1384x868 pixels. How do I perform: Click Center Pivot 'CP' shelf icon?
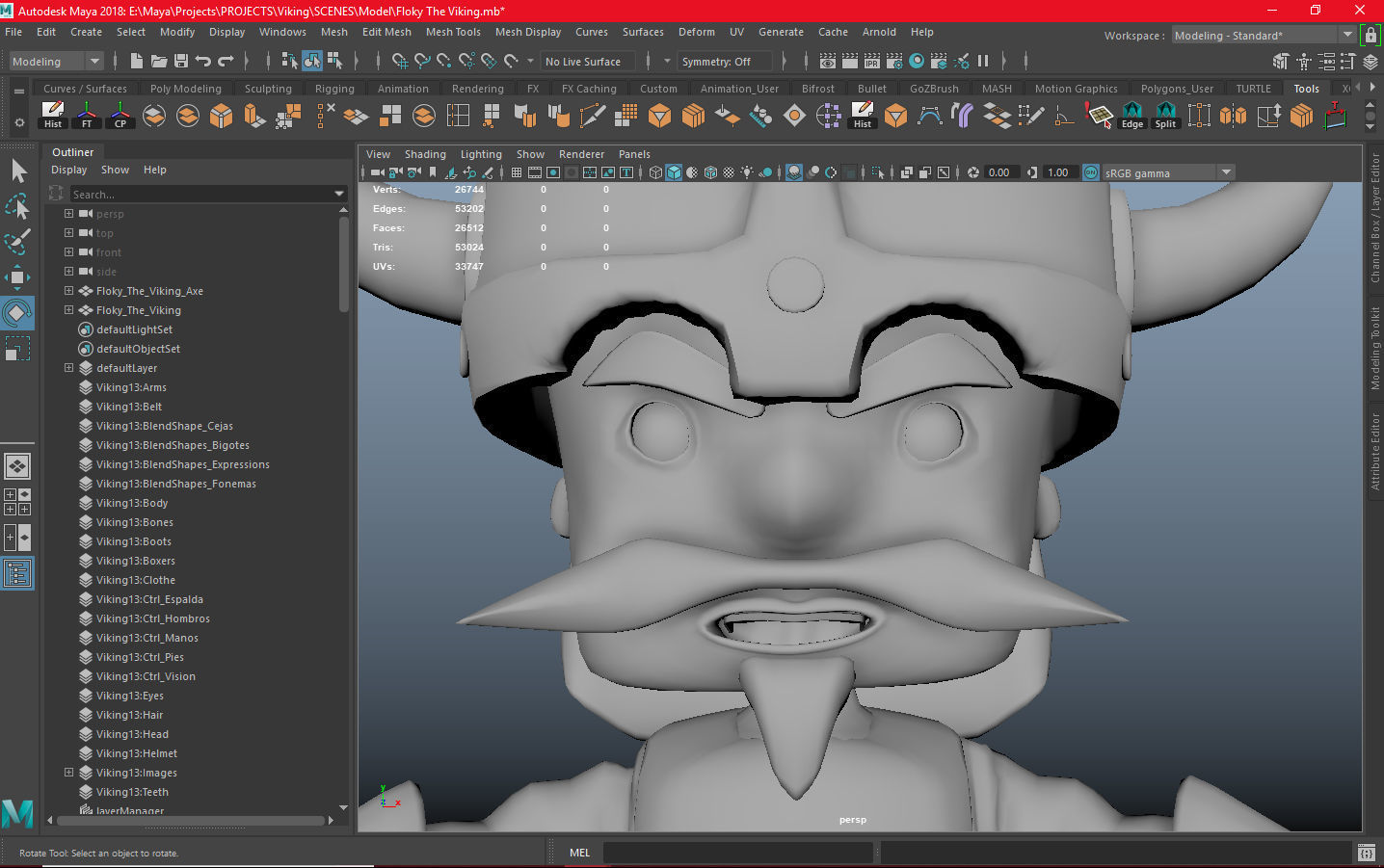tap(120, 116)
